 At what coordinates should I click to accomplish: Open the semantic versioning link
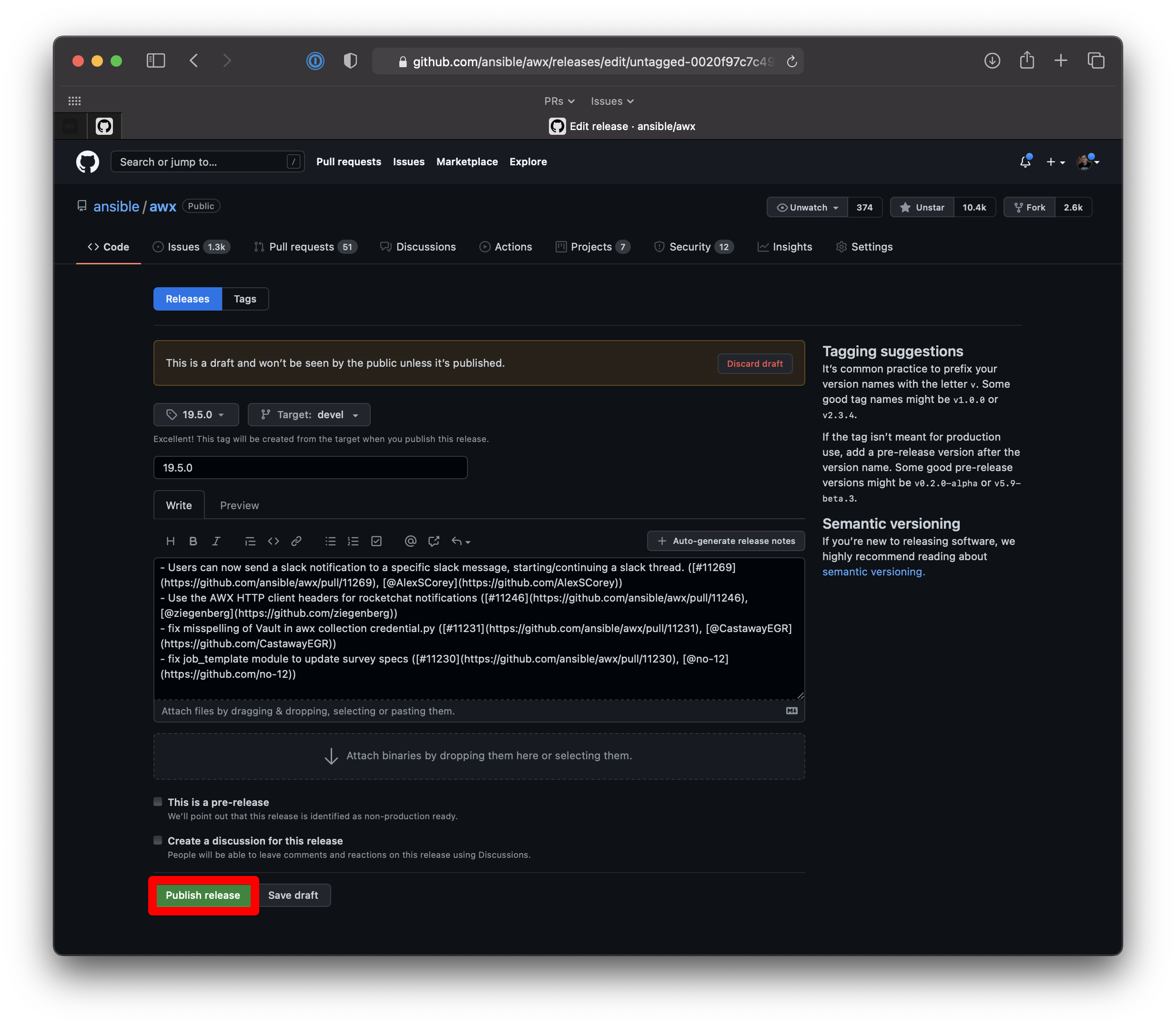[x=872, y=571]
